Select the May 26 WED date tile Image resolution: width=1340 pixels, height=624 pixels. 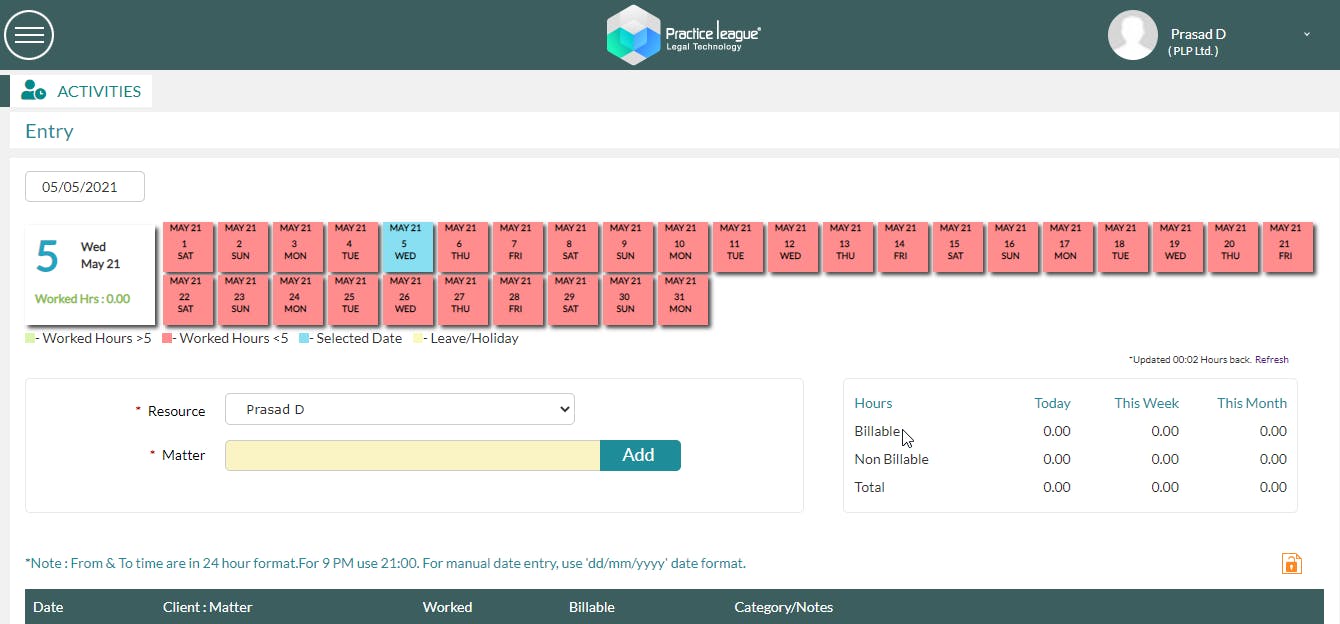tap(405, 299)
